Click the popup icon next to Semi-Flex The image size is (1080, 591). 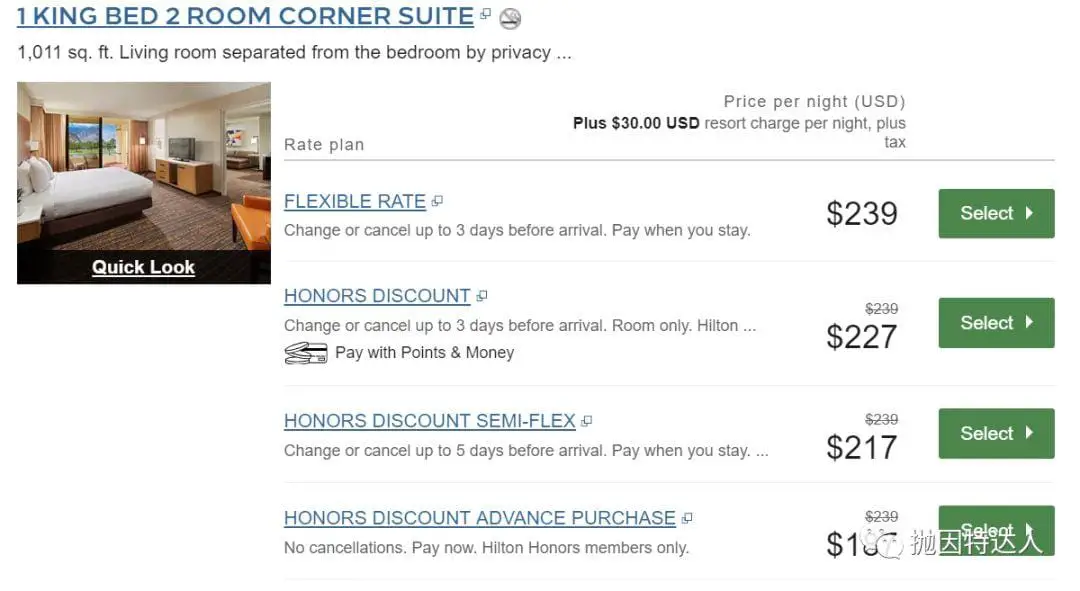coord(587,421)
